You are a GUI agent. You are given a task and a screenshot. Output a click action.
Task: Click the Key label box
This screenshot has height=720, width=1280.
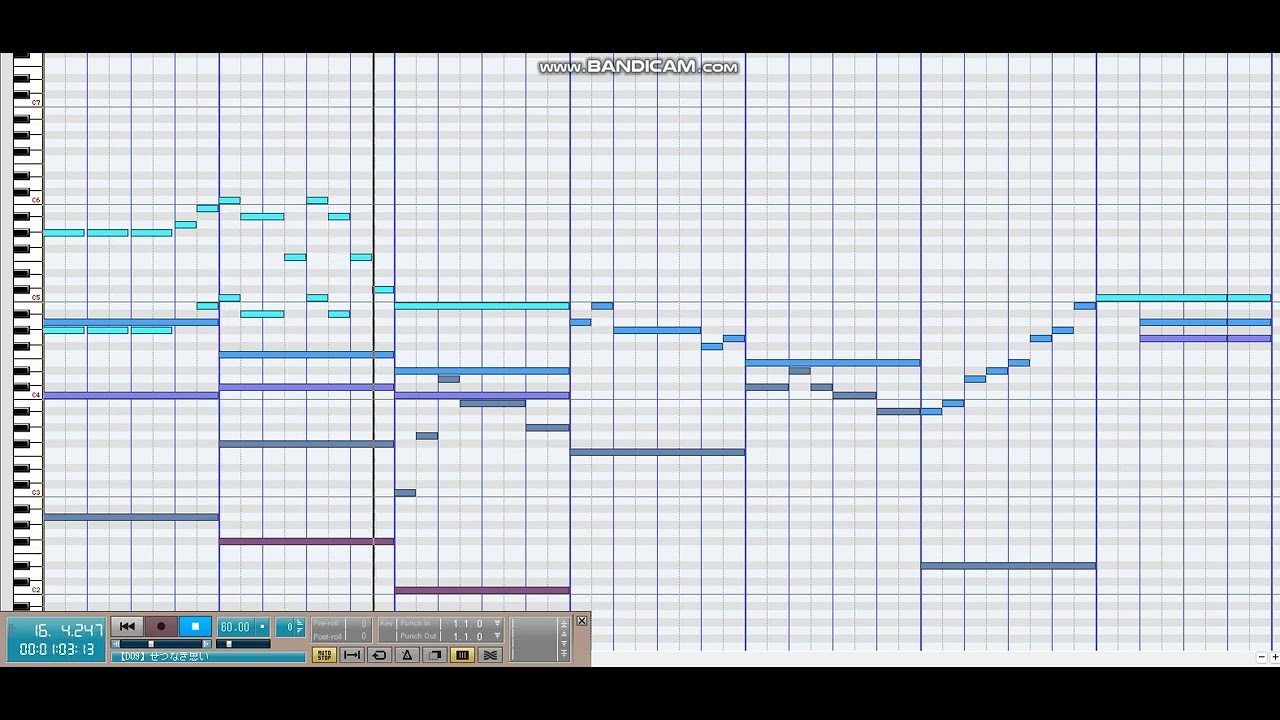click(x=386, y=623)
